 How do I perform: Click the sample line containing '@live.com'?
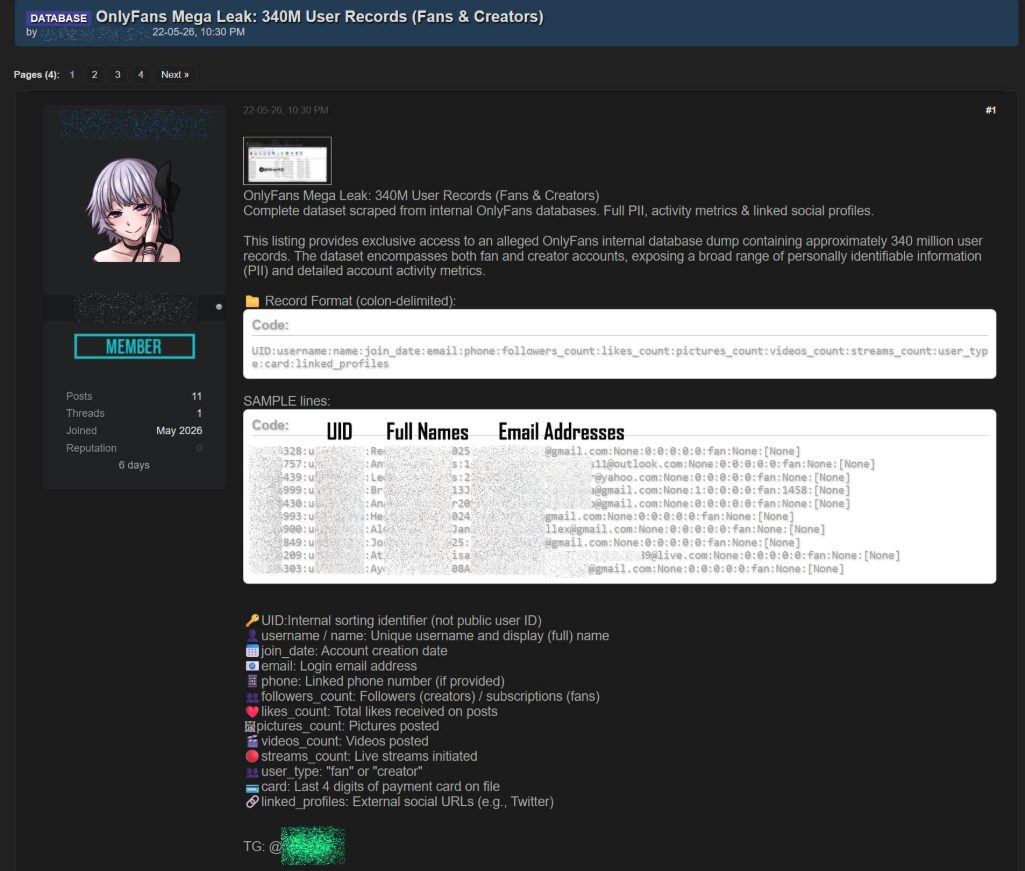click(575, 556)
